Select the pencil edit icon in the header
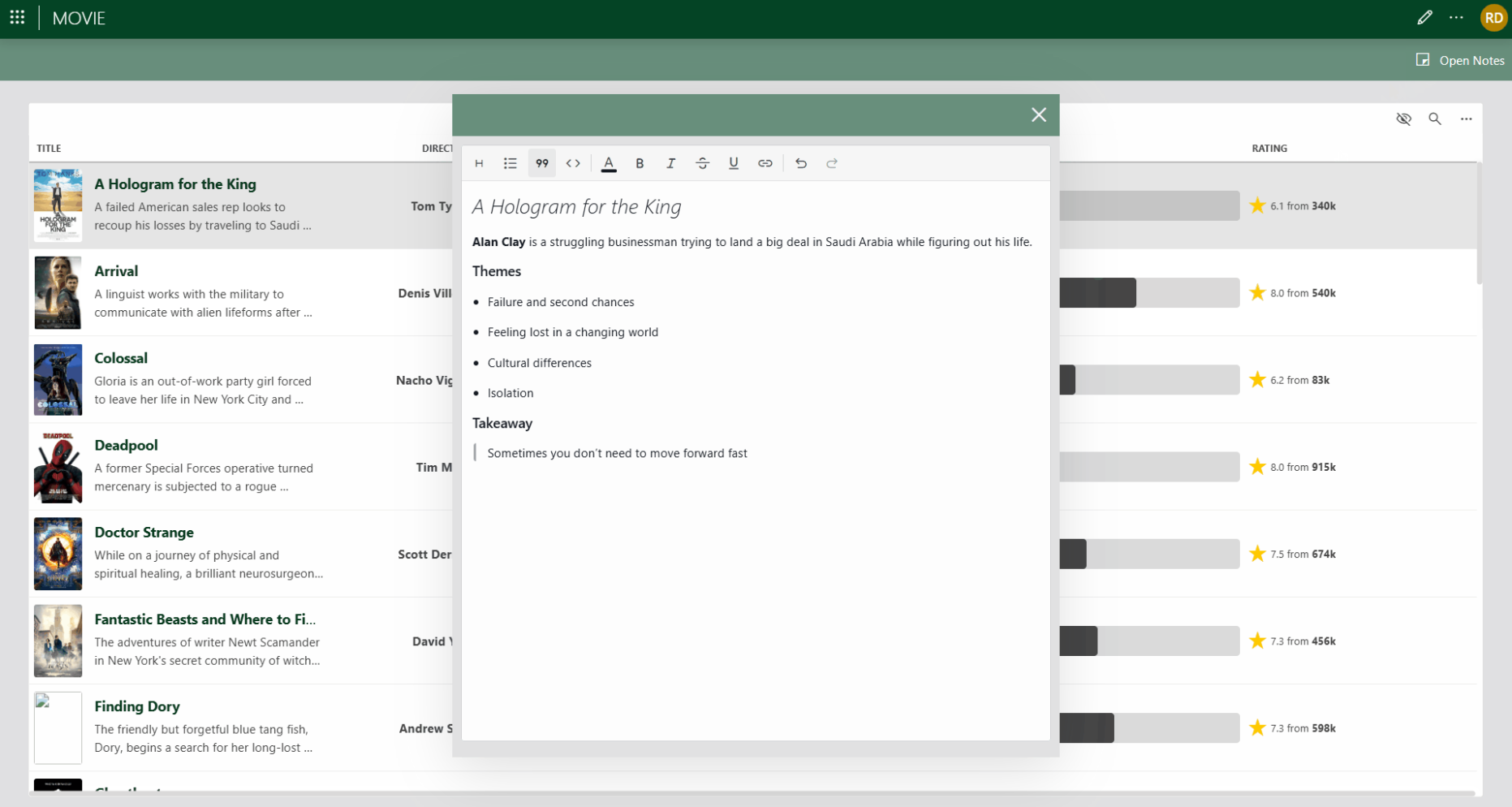The image size is (1512, 807). pyautogui.click(x=1425, y=17)
